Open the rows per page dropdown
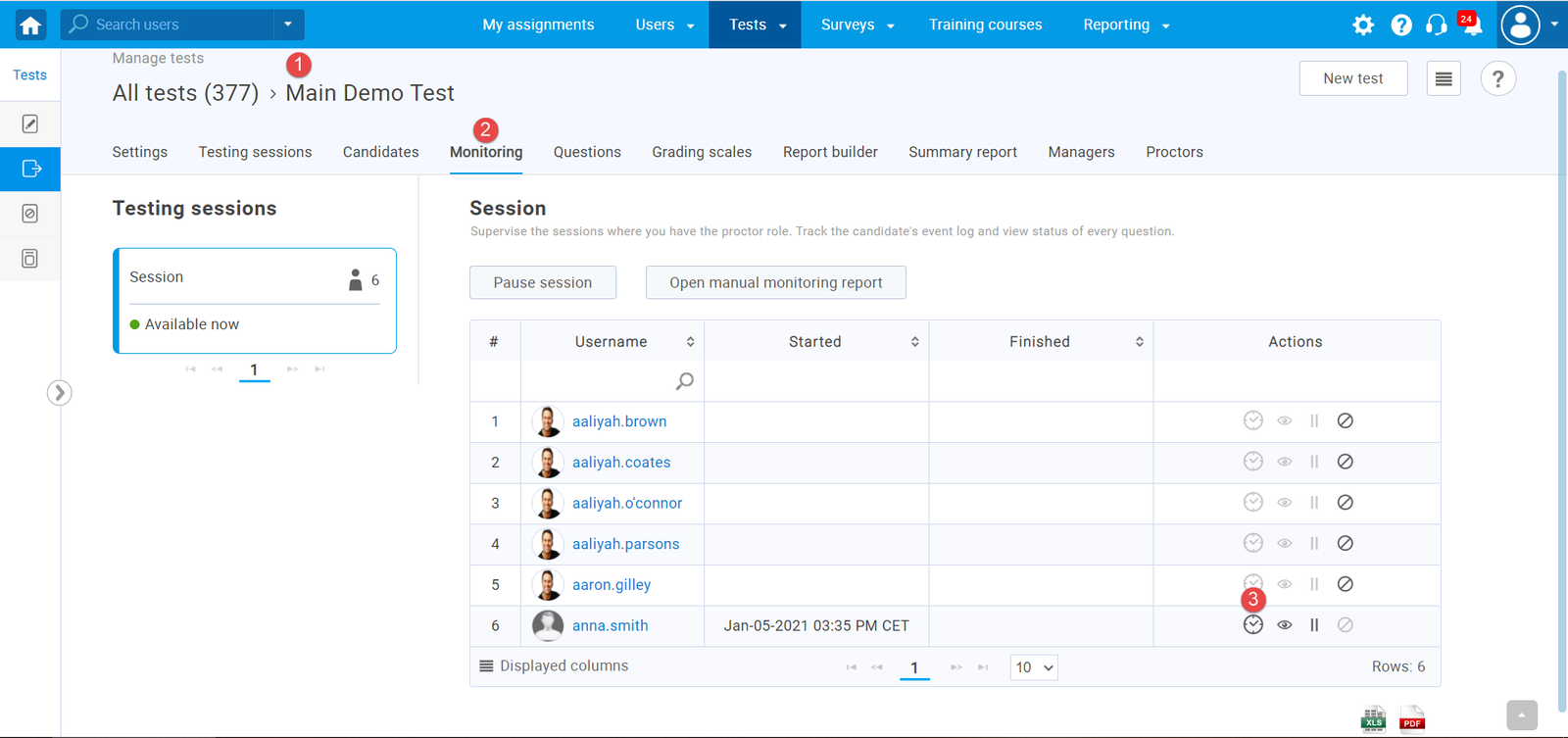1568x738 pixels. tap(1034, 667)
